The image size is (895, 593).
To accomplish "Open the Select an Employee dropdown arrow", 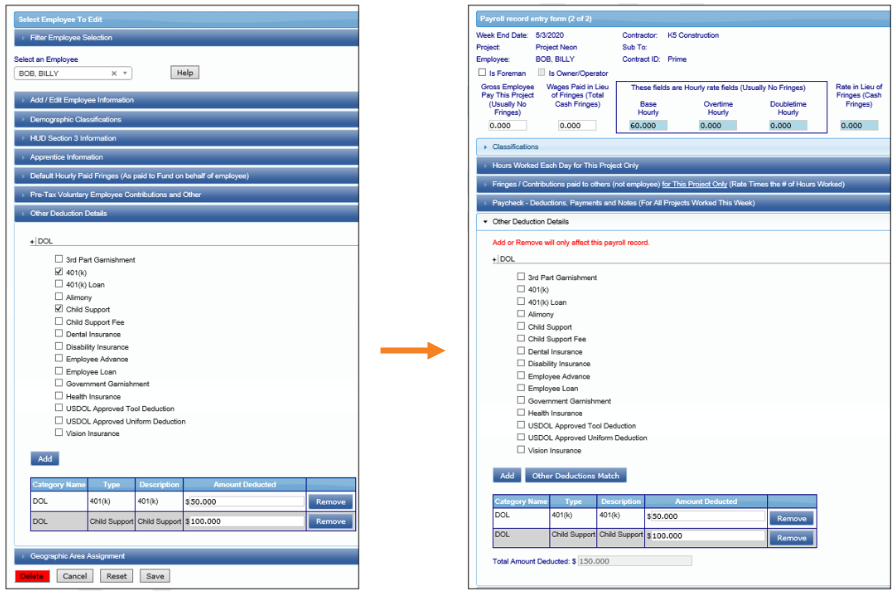I will point(125,73).
